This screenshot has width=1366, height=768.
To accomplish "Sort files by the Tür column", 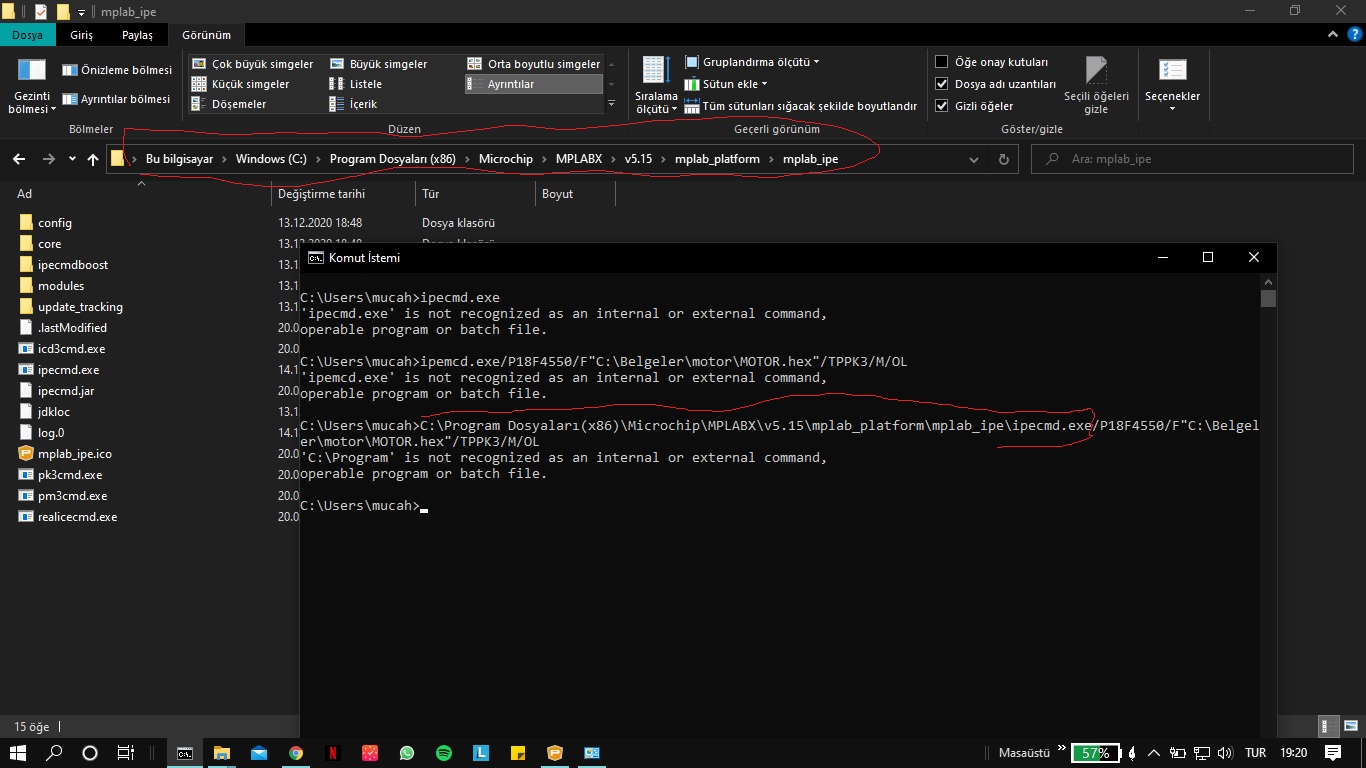I will (x=474, y=194).
